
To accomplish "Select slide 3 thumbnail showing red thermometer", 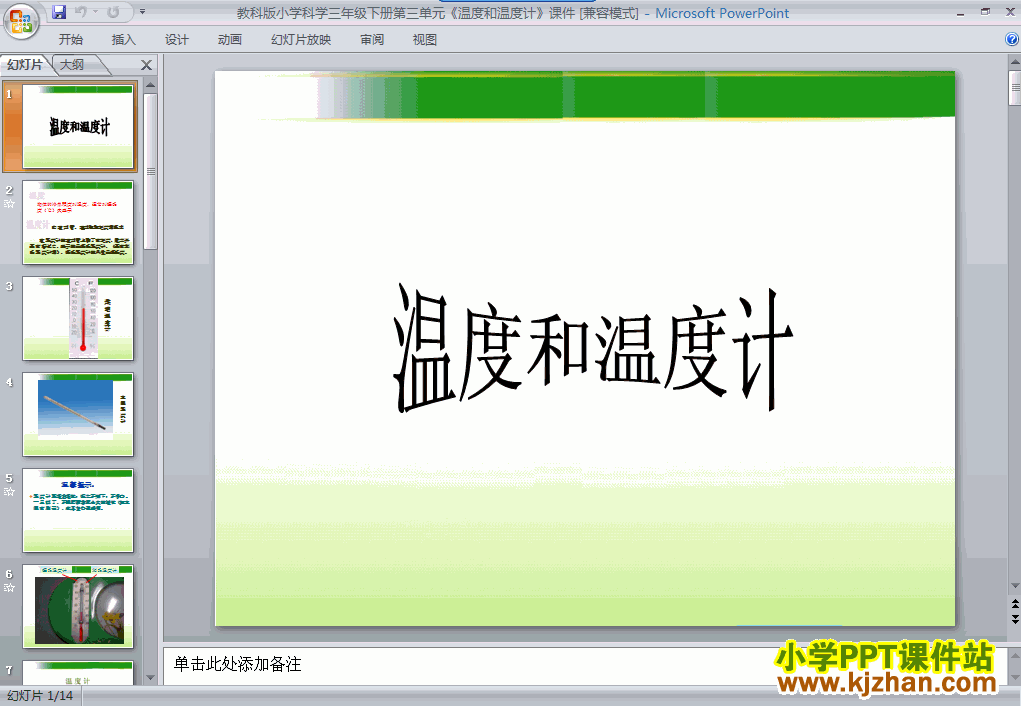I will 78,318.
